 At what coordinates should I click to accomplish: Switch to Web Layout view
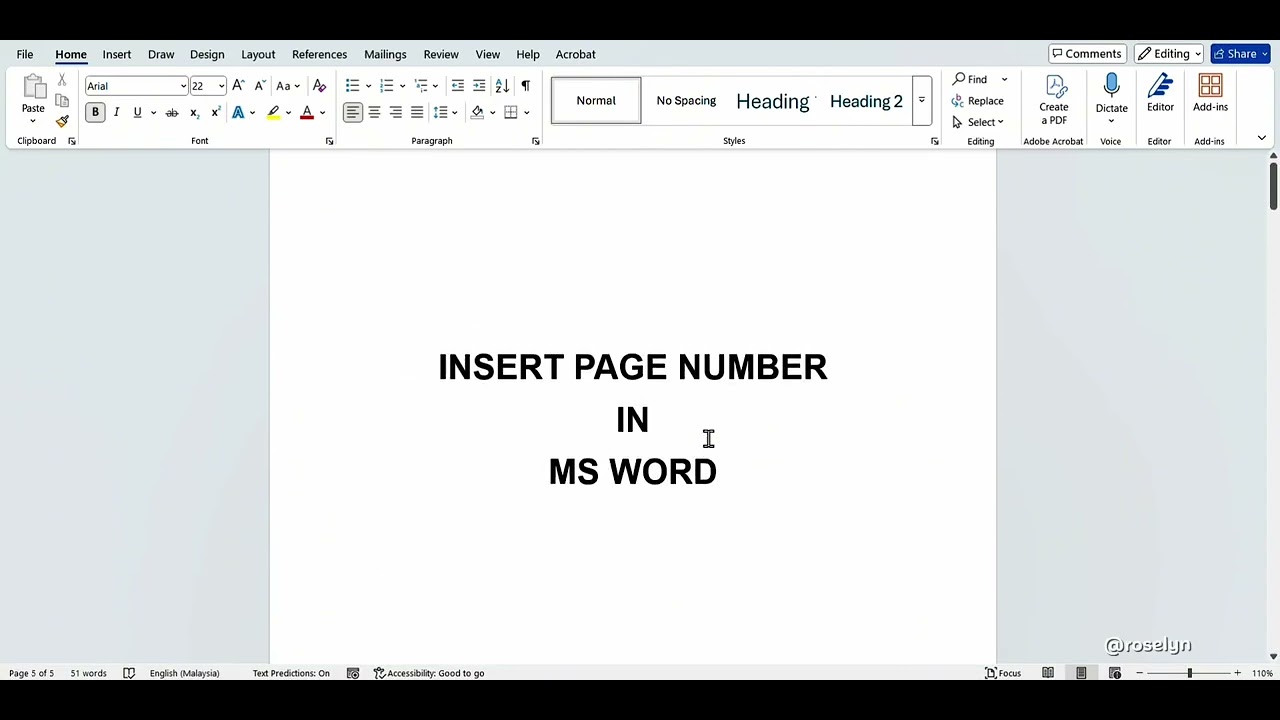pyautogui.click(x=1115, y=673)
